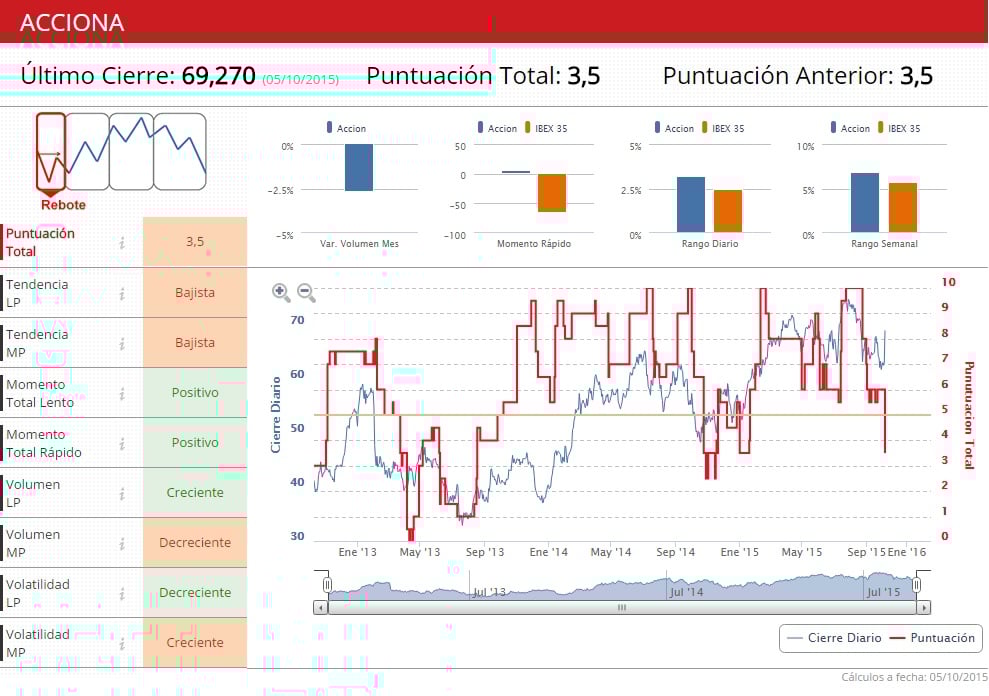Select the Rebote phase box in cycle diagram
The height and width of the screenshot is (696, 989).
pos(50,151)
